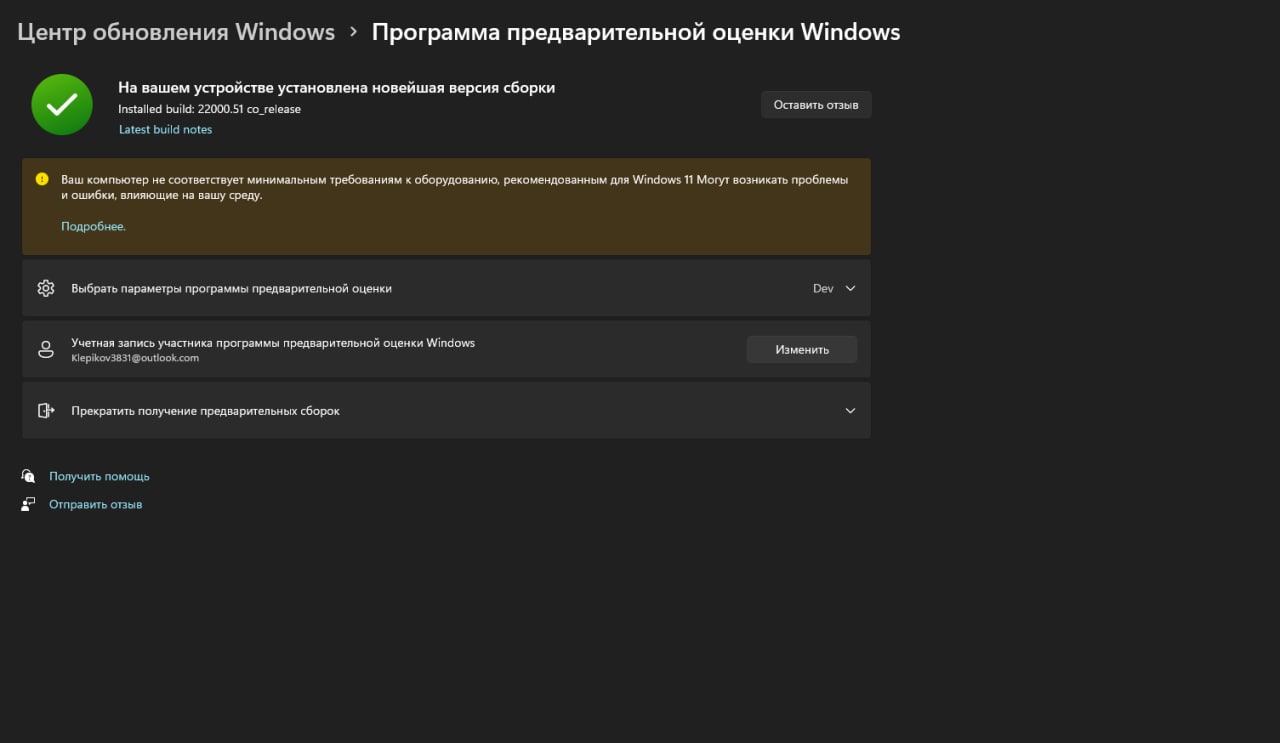Select the Installed build 22000.51 text

point(209,109)
